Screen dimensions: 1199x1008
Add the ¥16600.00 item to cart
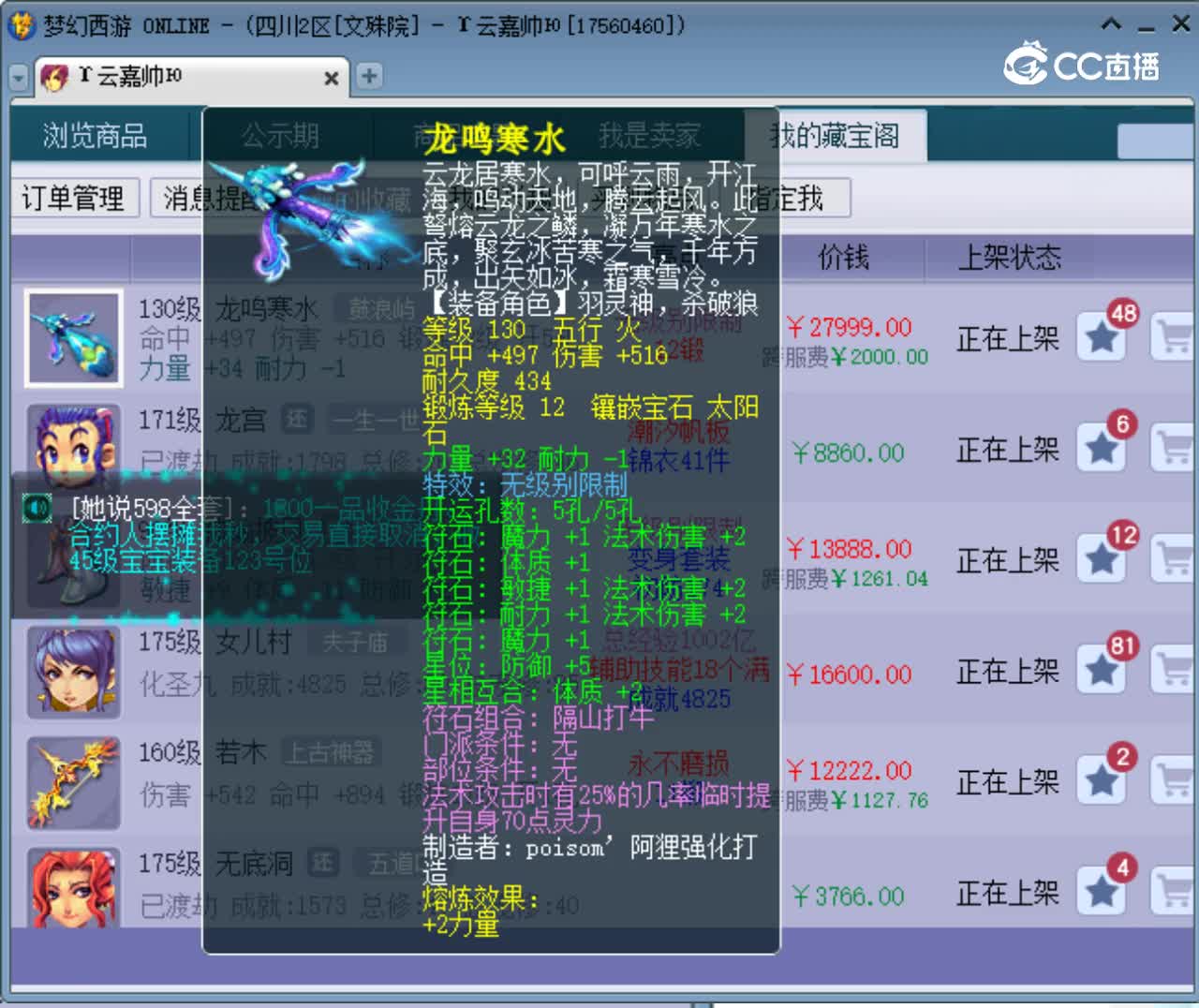coord(1172,670)
